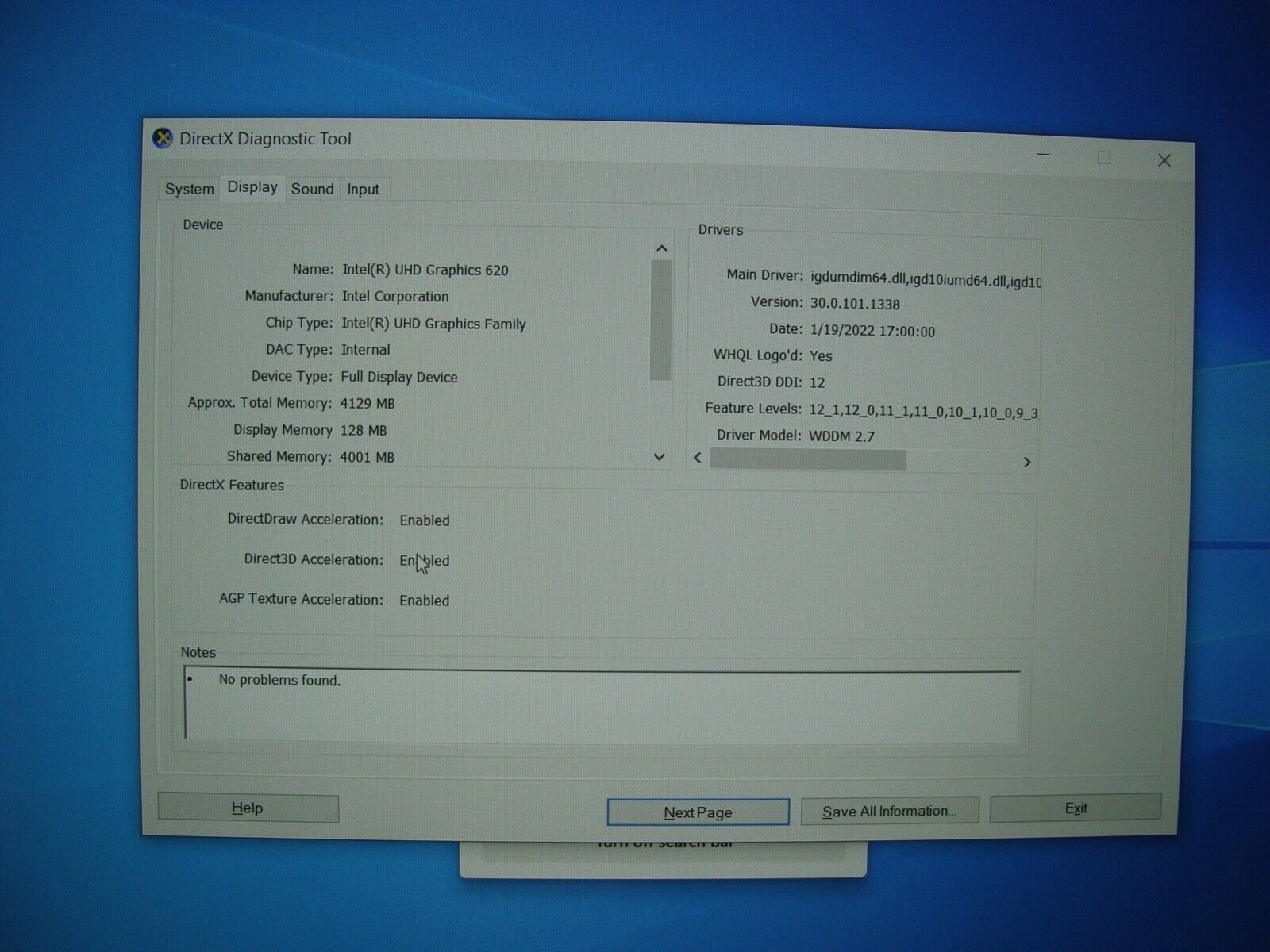Close the DirectX Diagnostic Tool window
Viewport: 1270px width, 952px height.
(x=1164, y=160)
